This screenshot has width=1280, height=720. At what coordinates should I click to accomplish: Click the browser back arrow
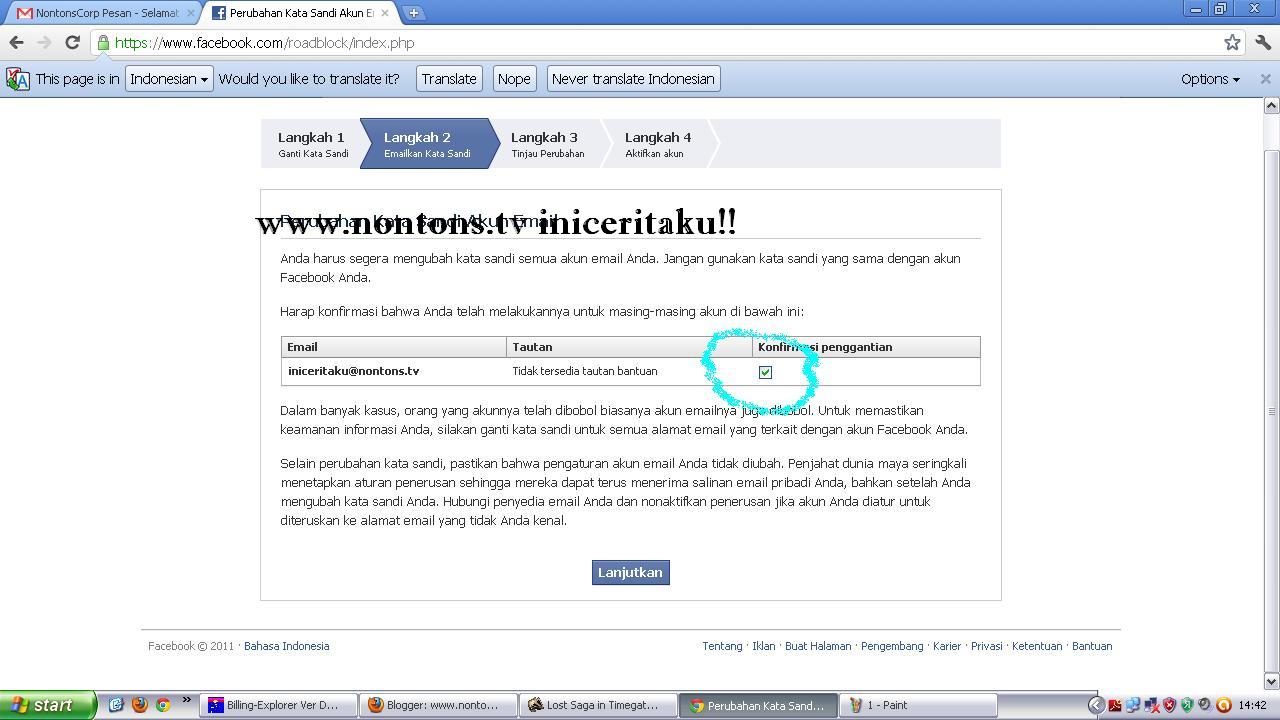pyautogui.click(x=16, y=43)
